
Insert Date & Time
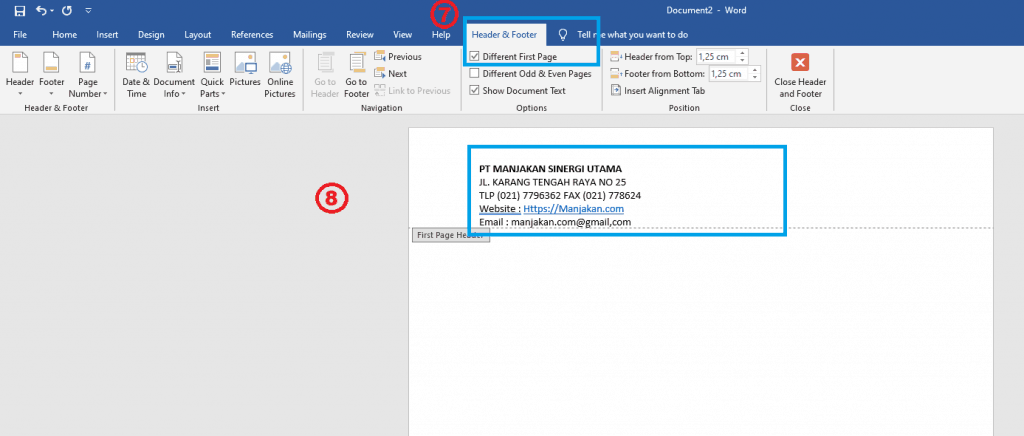point(136,74)
